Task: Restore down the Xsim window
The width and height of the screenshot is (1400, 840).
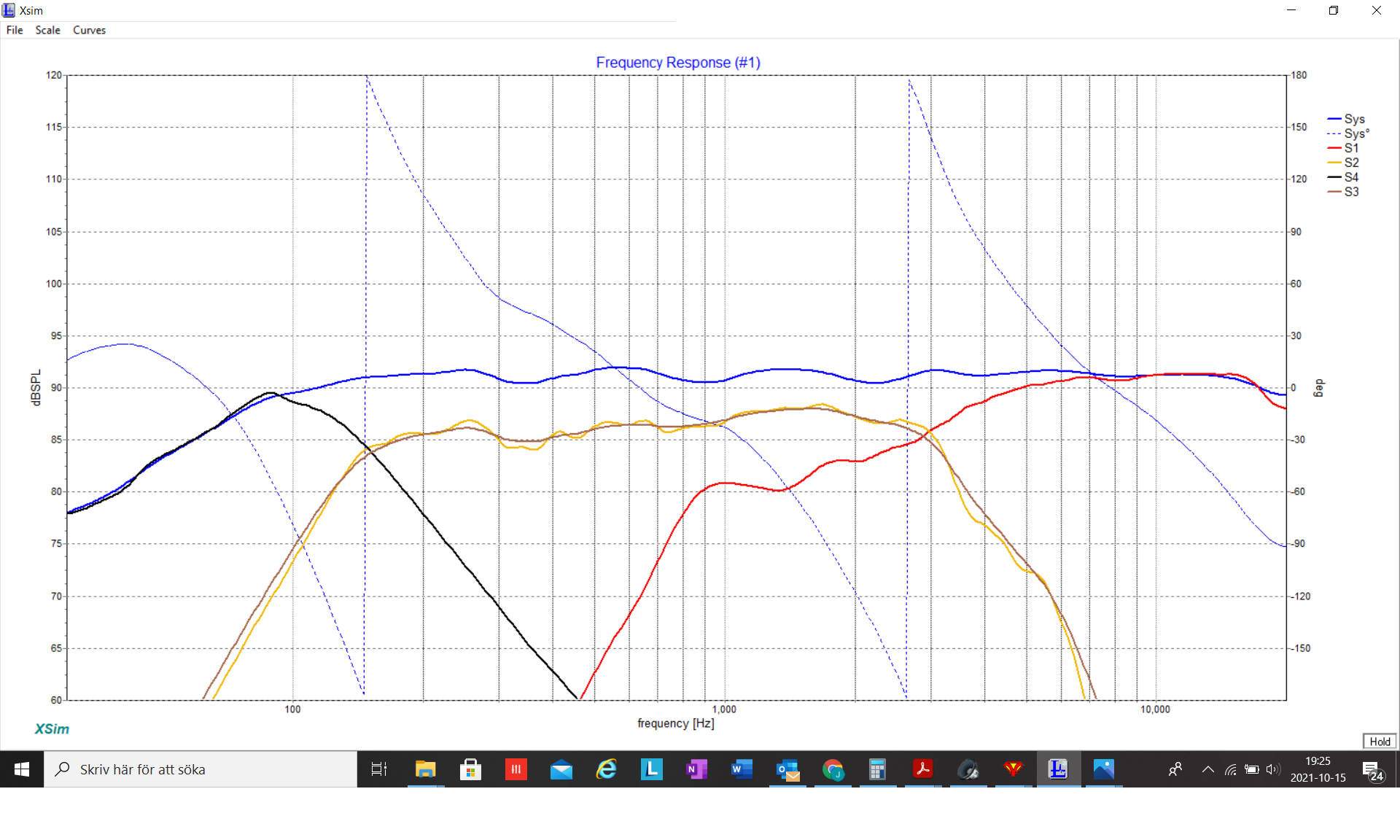Action: pyautogui.click(x=1334, y=10)
